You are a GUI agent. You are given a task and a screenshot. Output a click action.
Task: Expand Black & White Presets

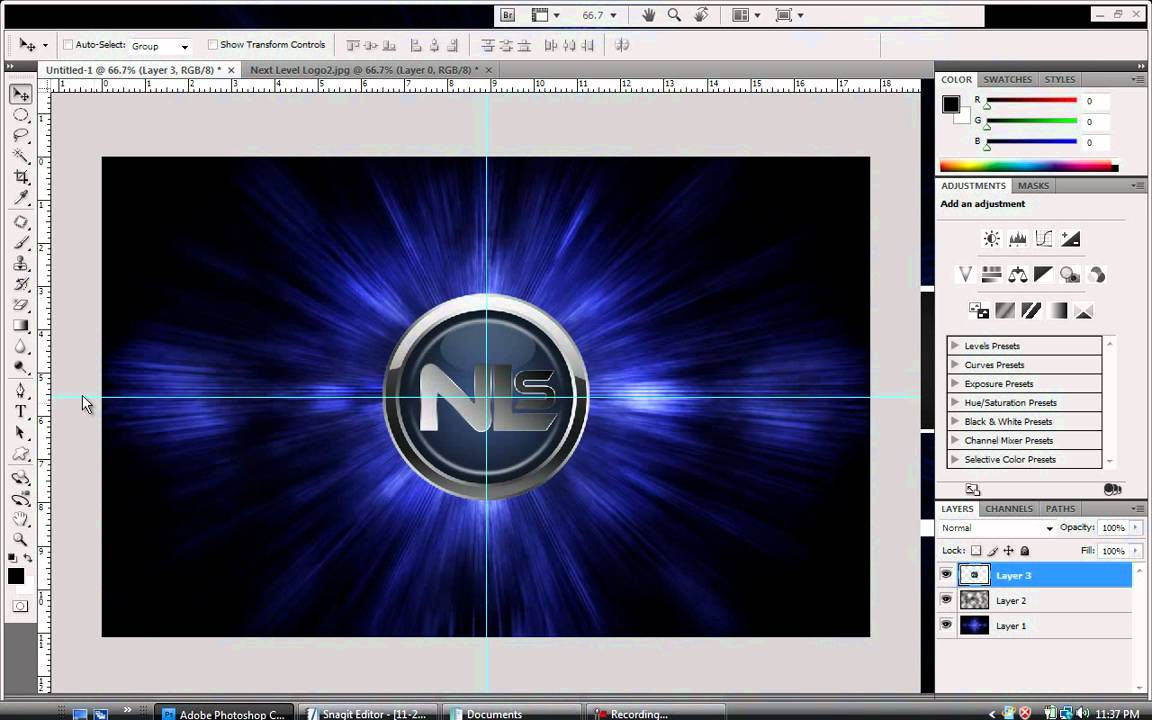coord(954,421)
